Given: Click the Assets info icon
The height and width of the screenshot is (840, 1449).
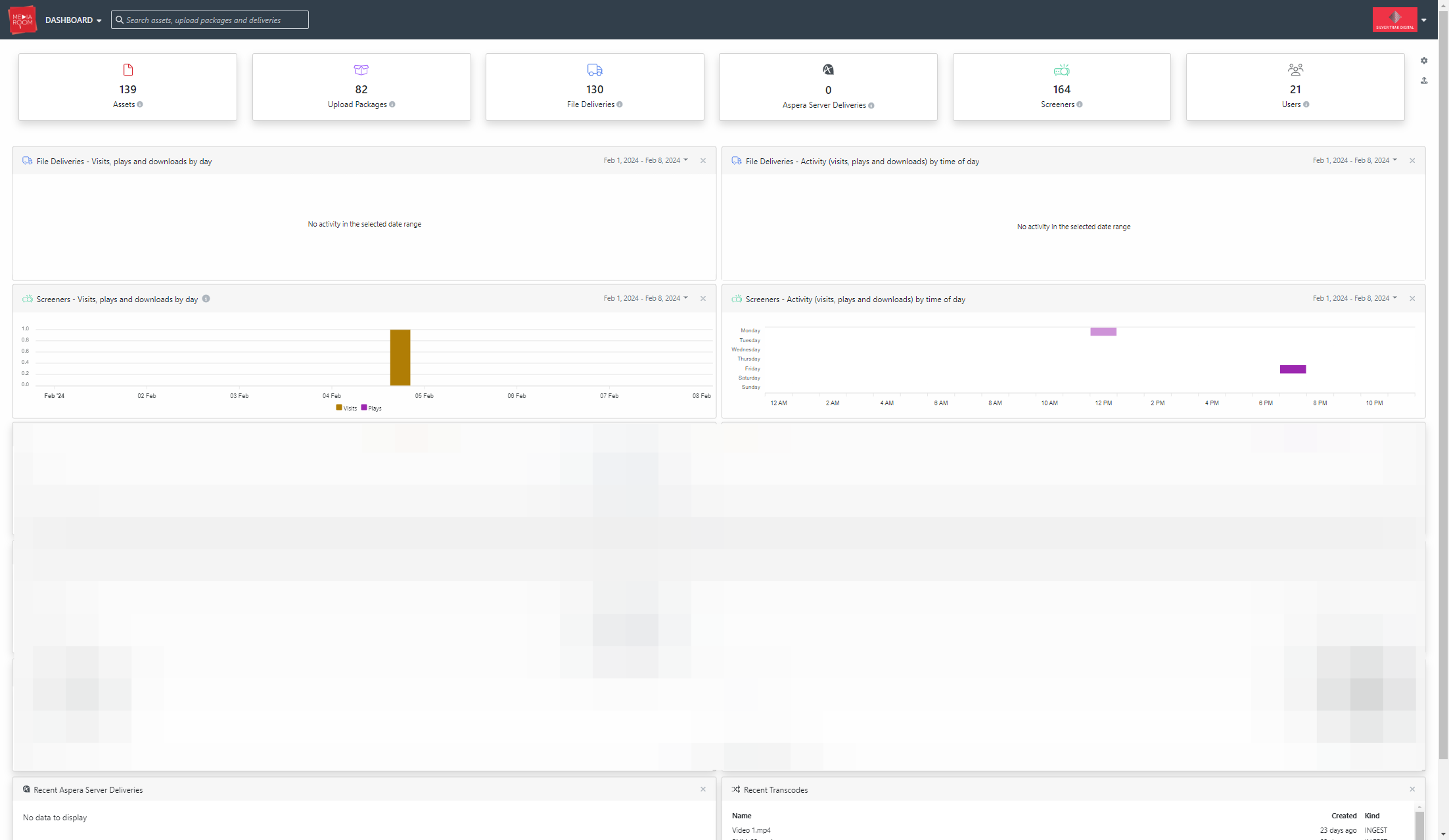Looking at the screenshot, I should click(x=140, y=104).
